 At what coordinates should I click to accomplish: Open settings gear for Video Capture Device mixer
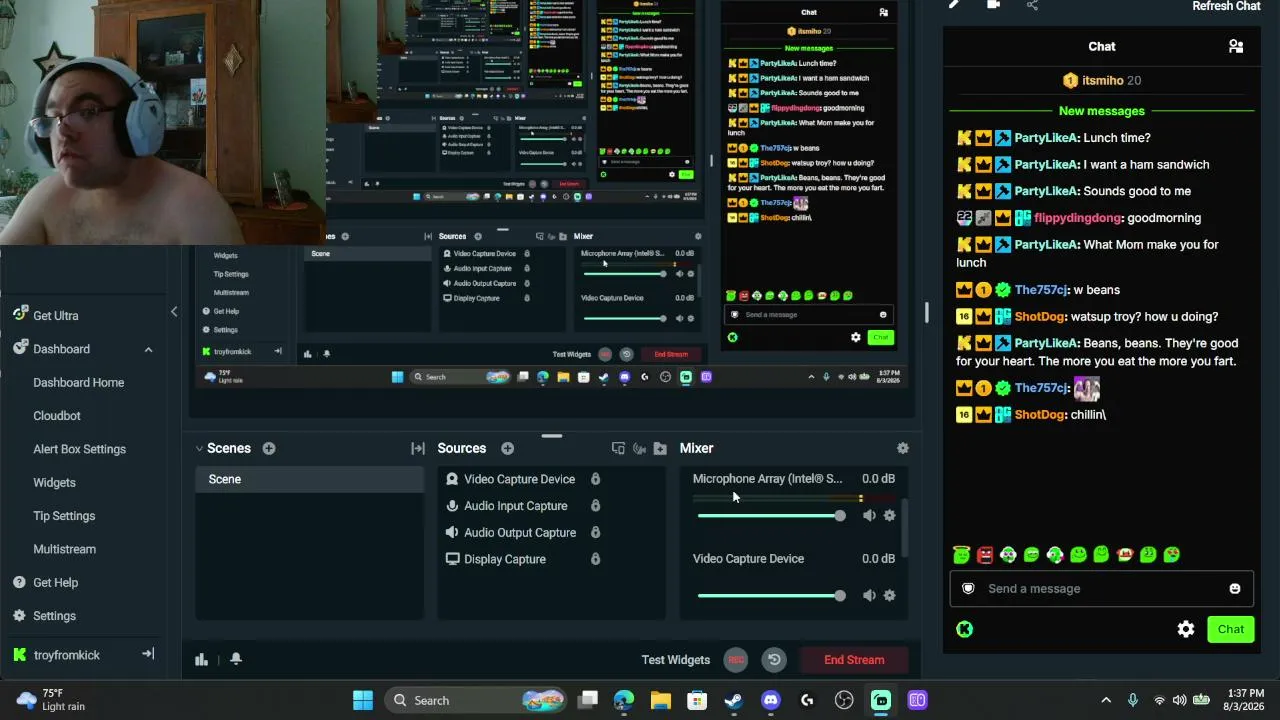tap(889, 595)
